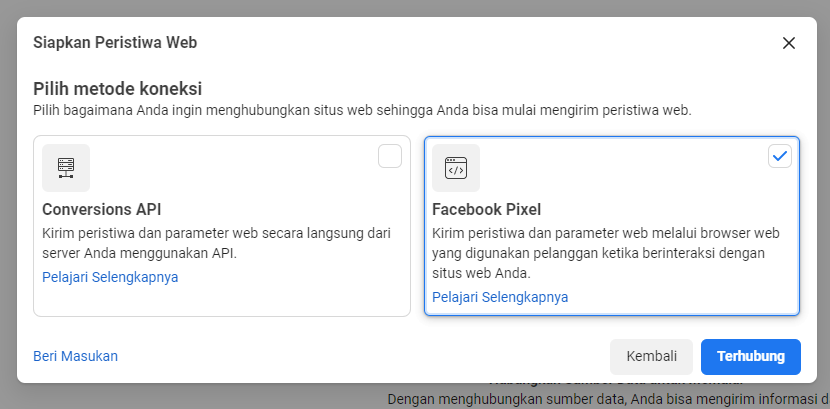
Task: Open Pelajari Selengkapnya under Conversions API
Action: (110, 277)
